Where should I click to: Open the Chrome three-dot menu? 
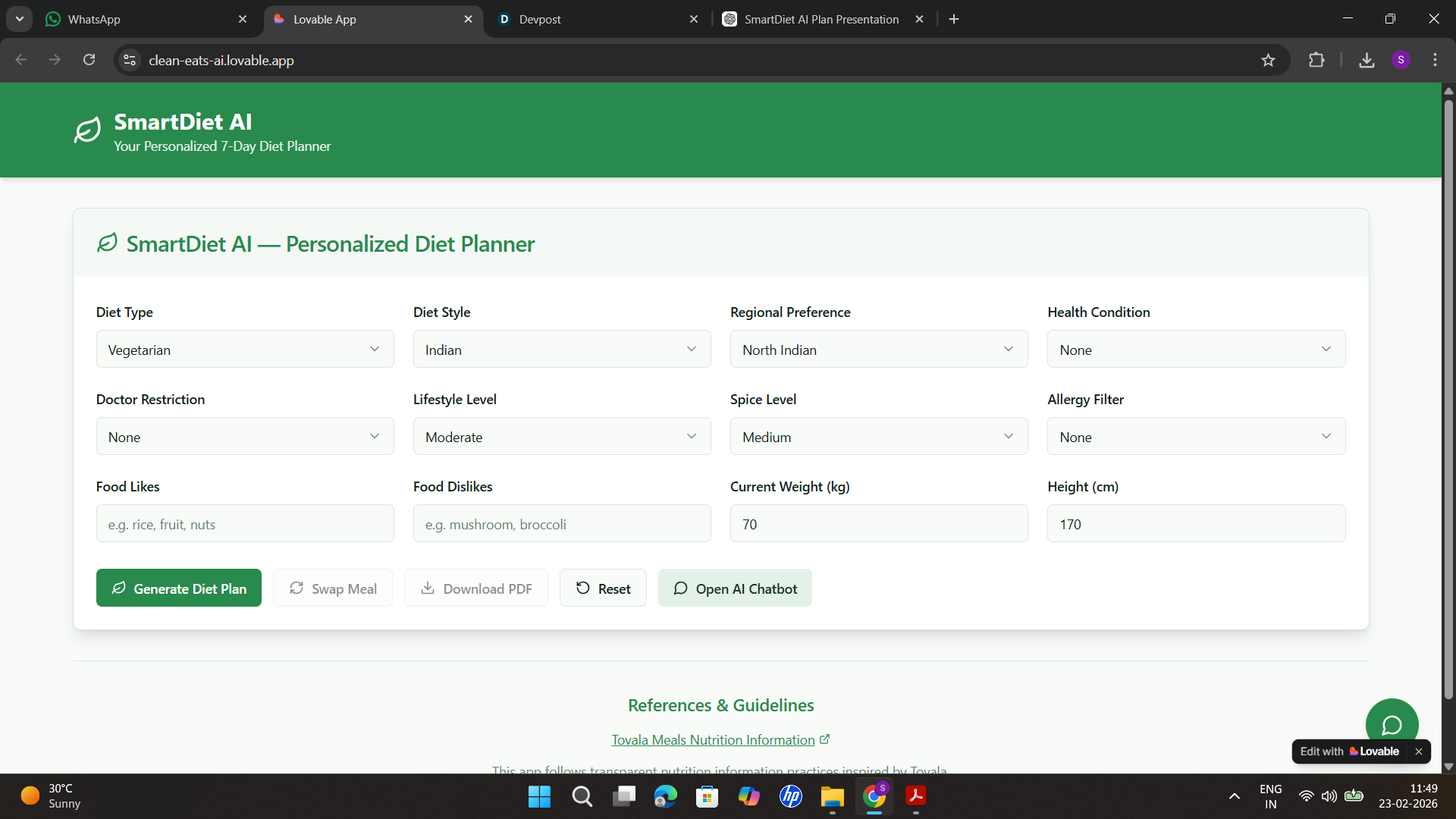coord(1435,60)
